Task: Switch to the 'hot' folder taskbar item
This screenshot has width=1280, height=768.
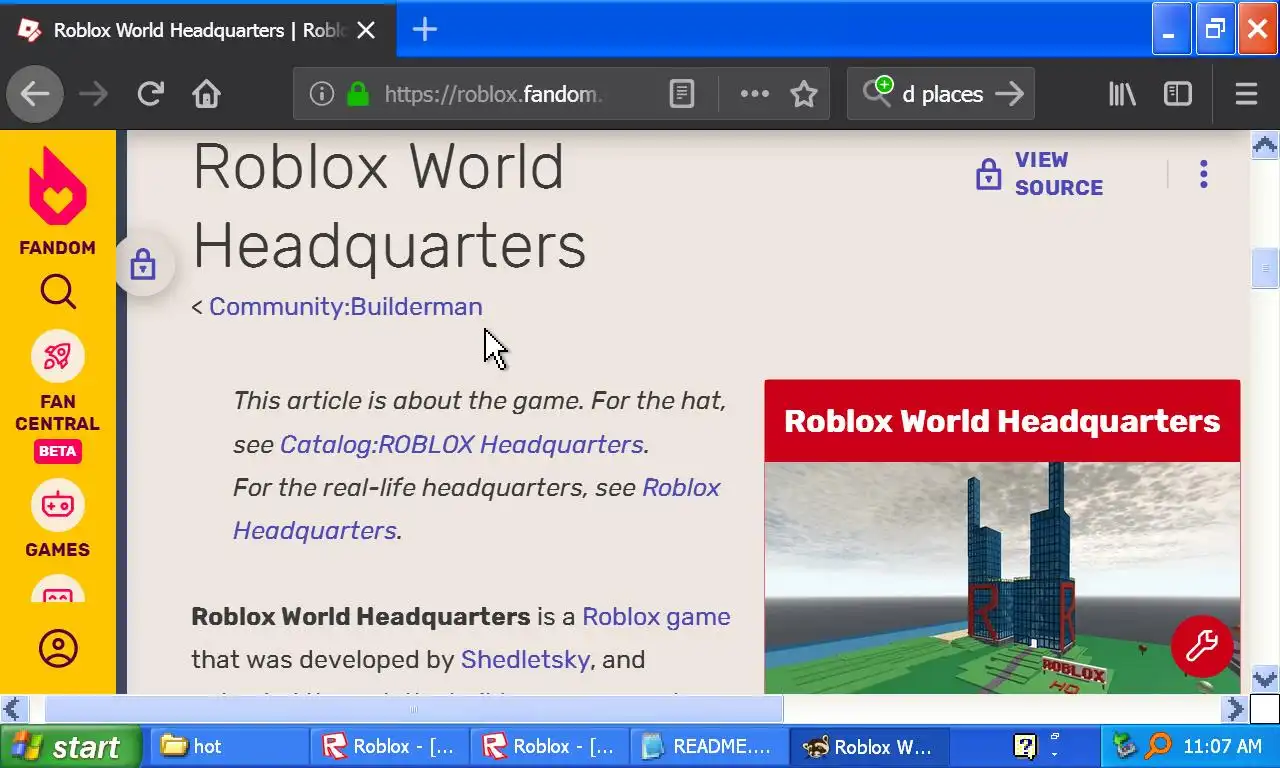Action: click(x=229, y=746)
